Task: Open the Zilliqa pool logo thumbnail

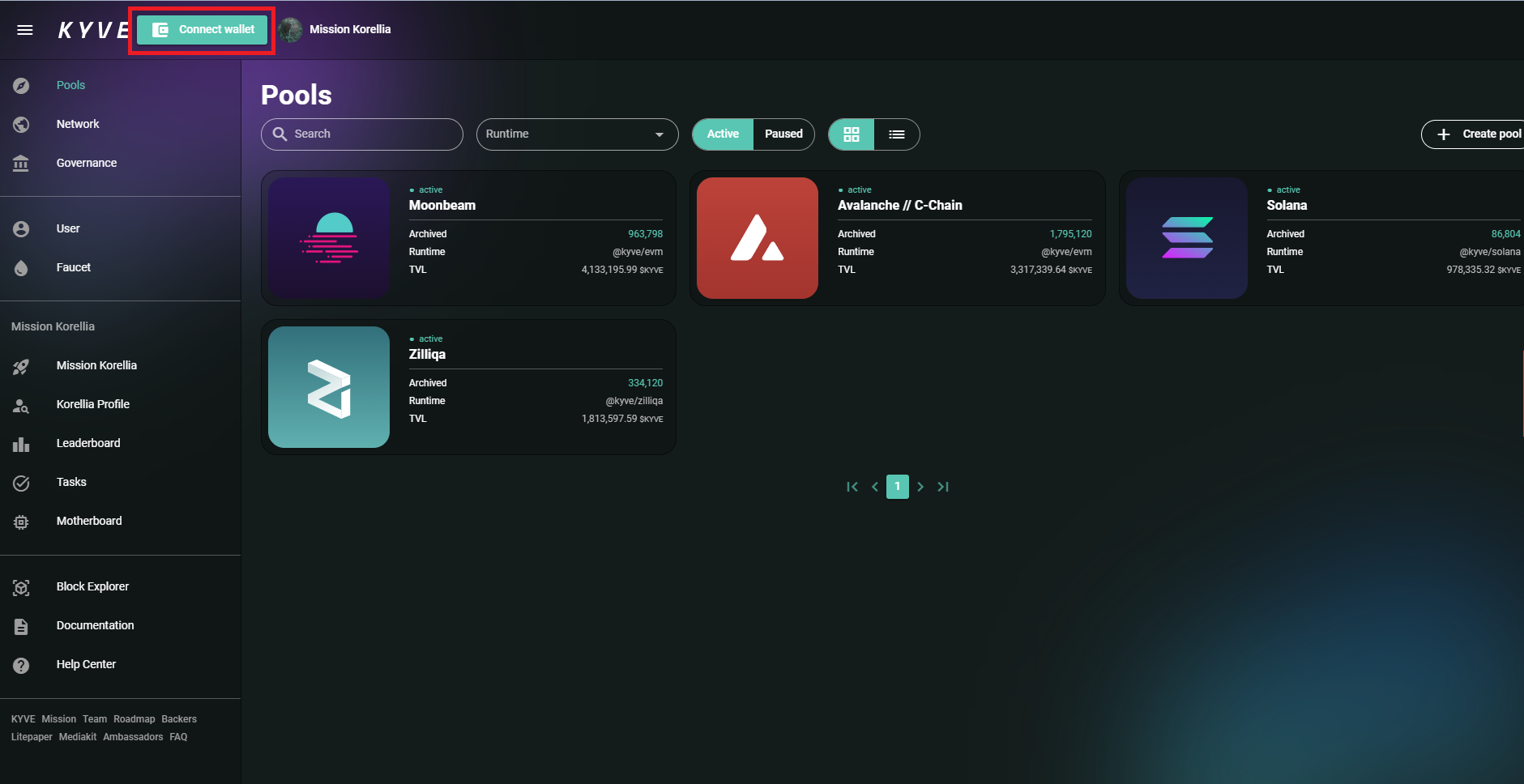Action: (329, 387)
